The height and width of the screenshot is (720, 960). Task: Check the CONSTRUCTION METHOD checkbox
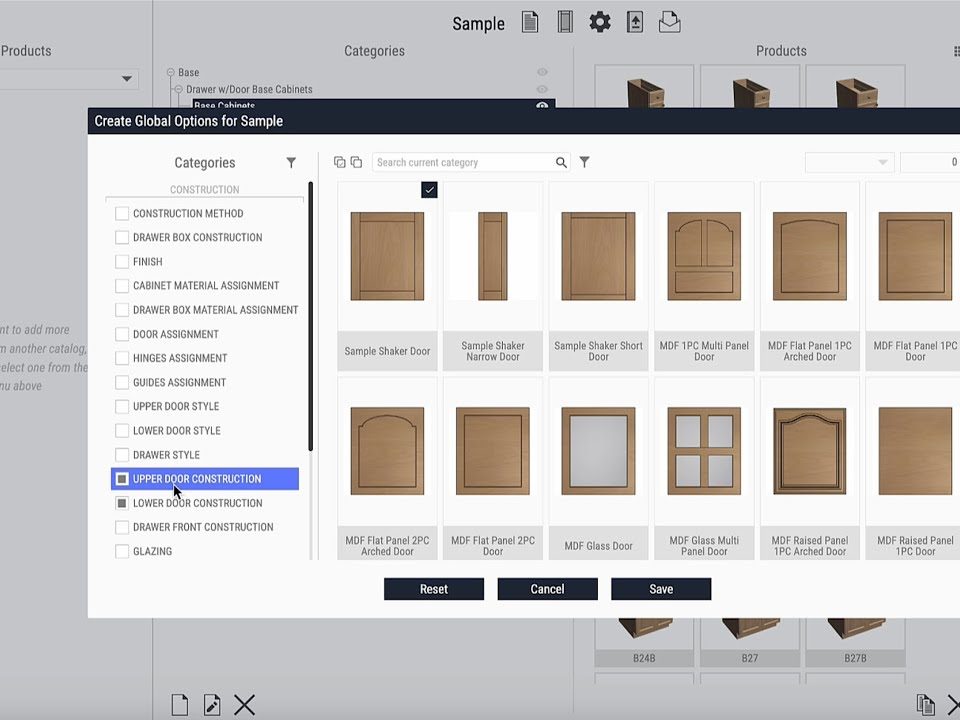point(122,213)
